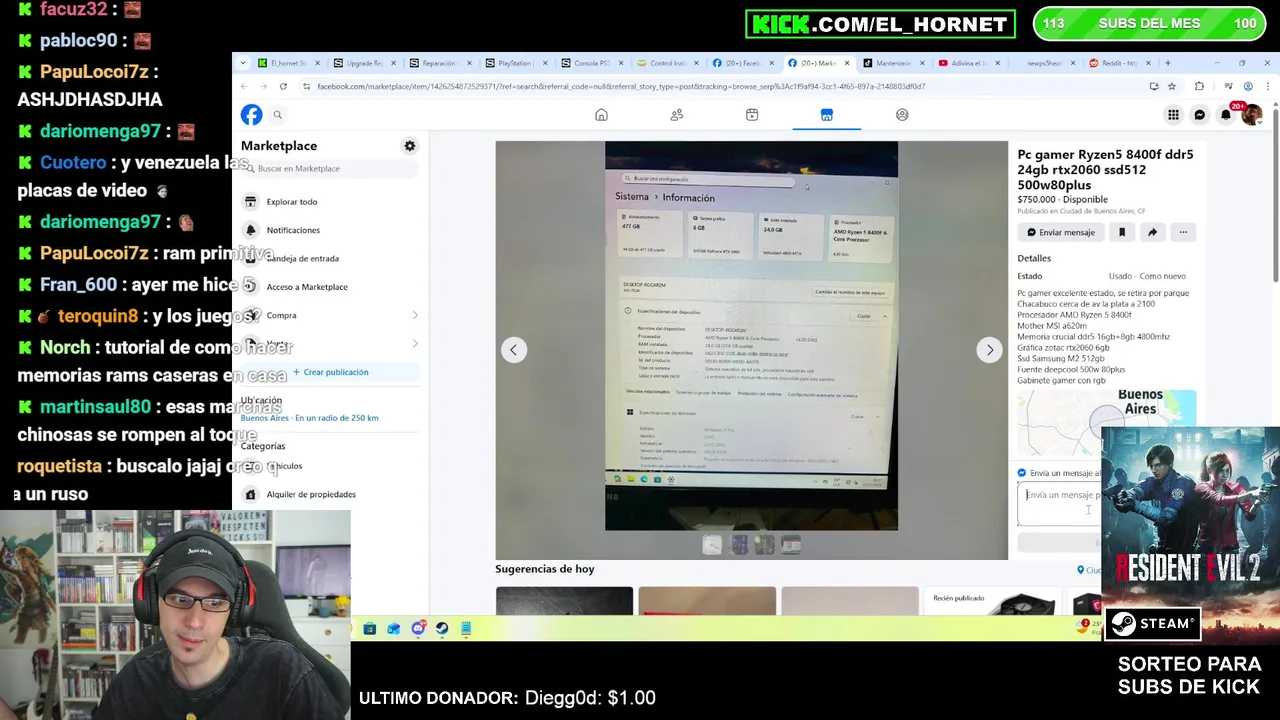Open the Facebook search magnifier icon
Screen dimensions: 1280x720
[278, 115]
